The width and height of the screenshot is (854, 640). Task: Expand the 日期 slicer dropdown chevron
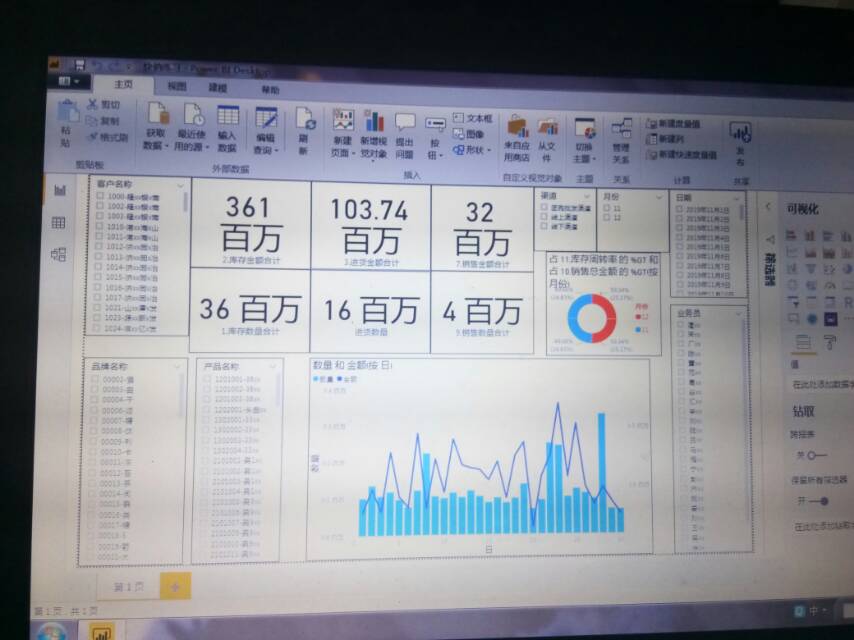[x=737, y=198]
